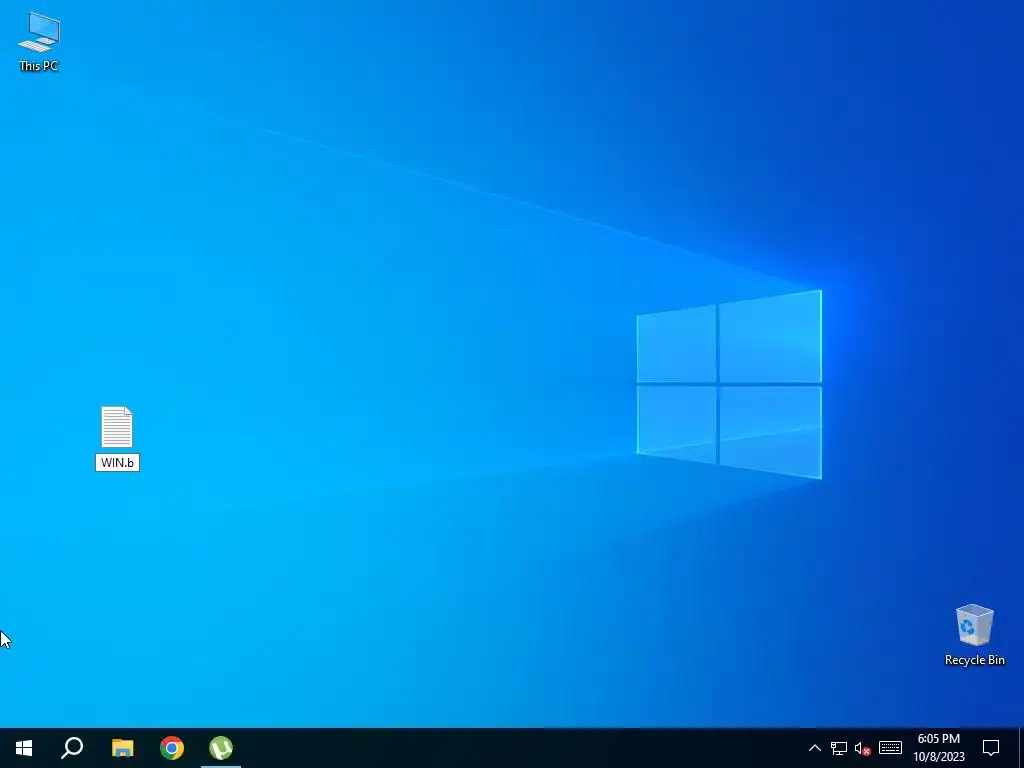Open Google Chrome from taskbar
The width and height of the screenshot is (1024, 768).
coord(172,748)
